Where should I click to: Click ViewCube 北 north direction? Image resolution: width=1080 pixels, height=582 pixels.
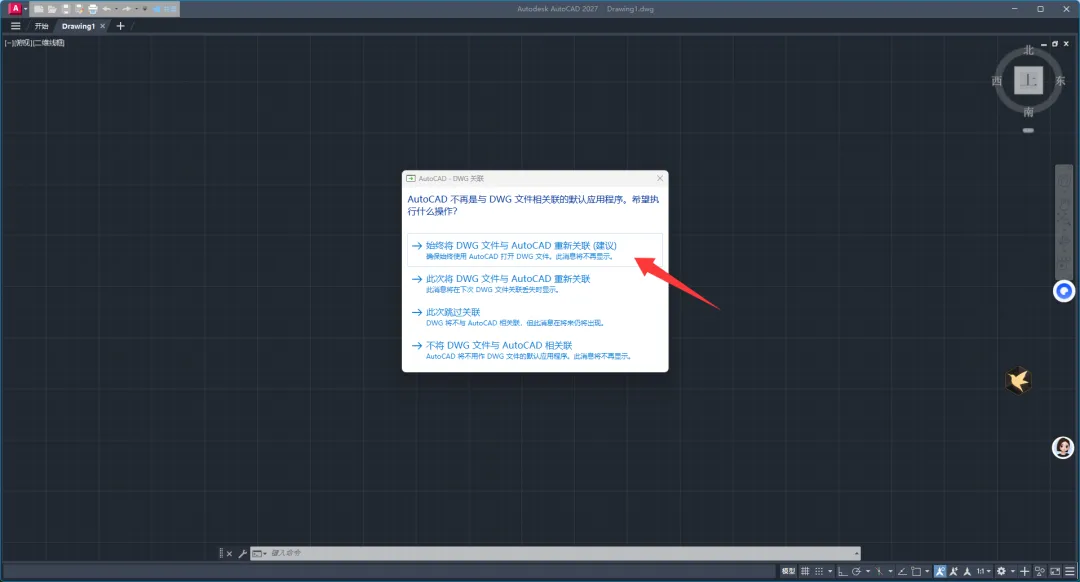1028,50
